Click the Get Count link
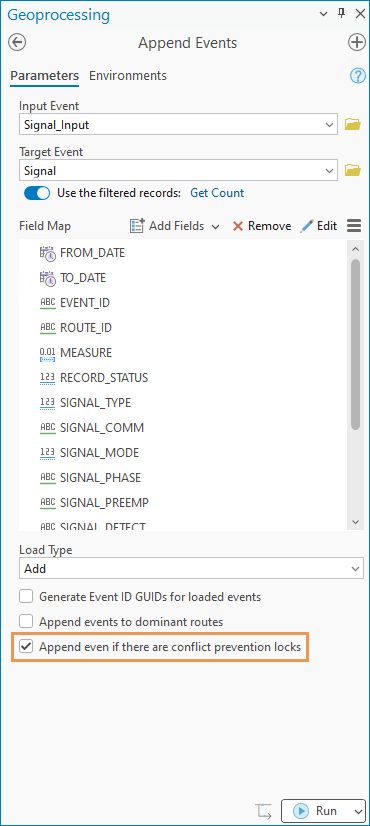370x826 pixels. [x=217, y=193]
